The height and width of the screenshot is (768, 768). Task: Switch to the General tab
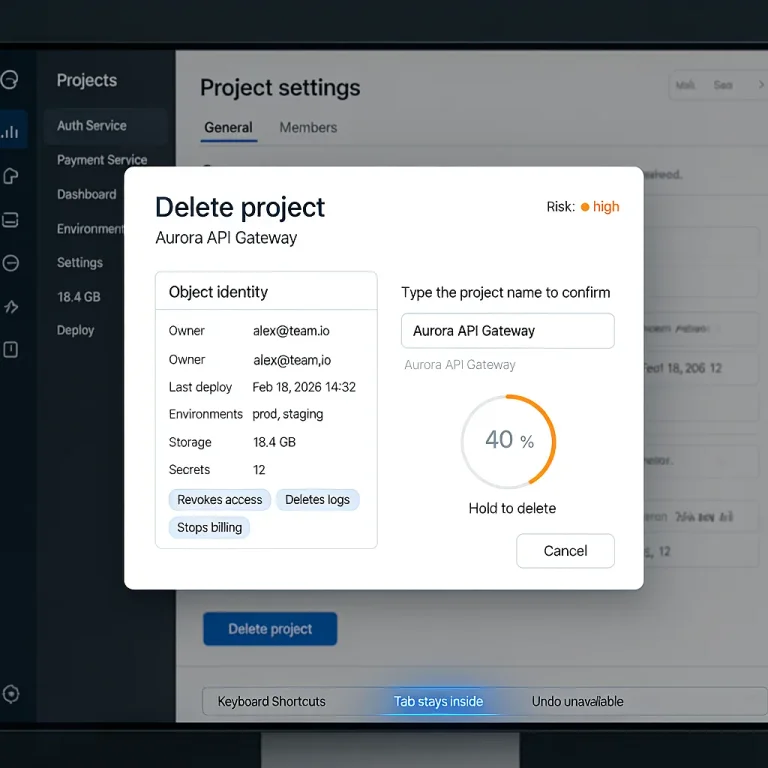coord(228,128)
